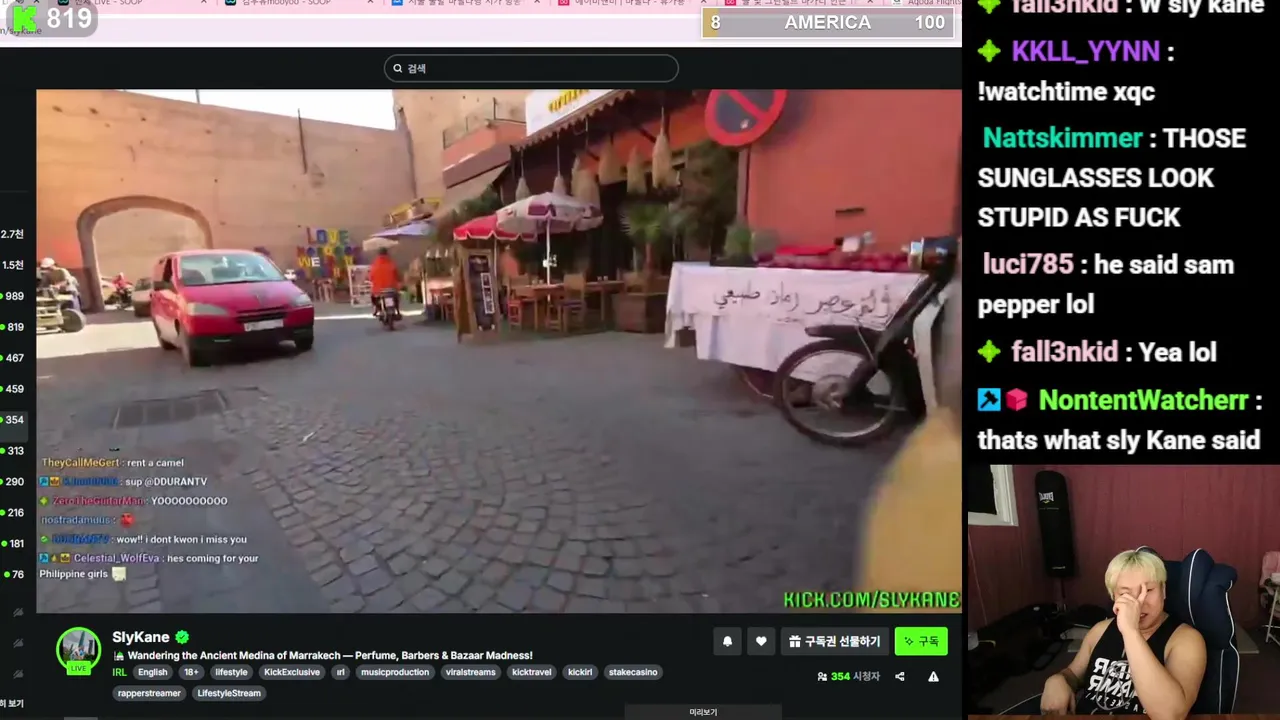Click the heart follow icon
Viewport: 1280px width, 720px height.
pyautogui.click(x=761, y=641)
